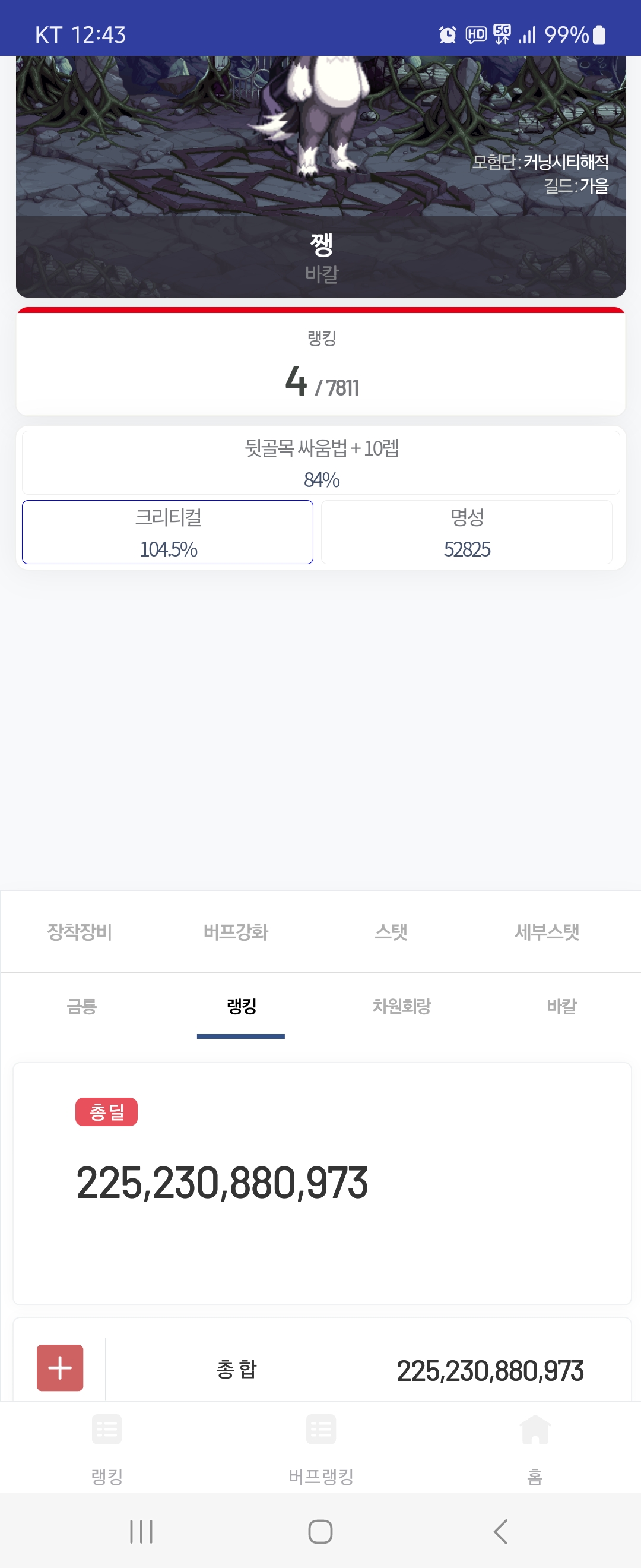This screenshot has width=641, height=1568.
Task: Tap the Android home square button
Action: click(x=320, y=1532)
